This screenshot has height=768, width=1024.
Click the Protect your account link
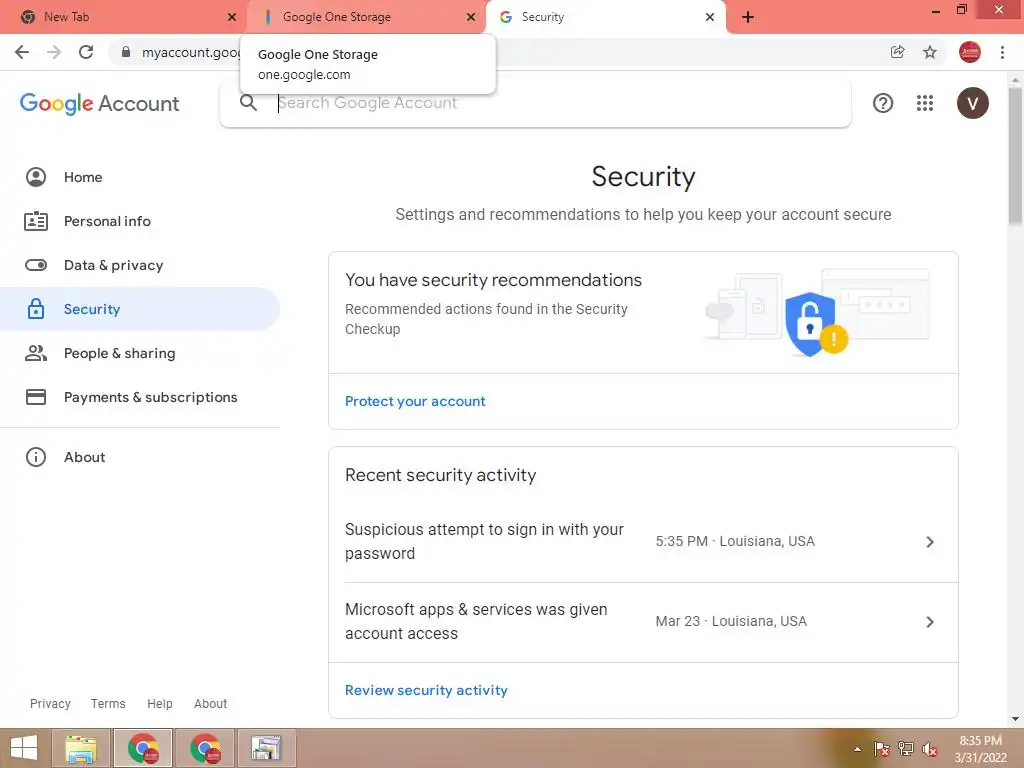[415, 401]
